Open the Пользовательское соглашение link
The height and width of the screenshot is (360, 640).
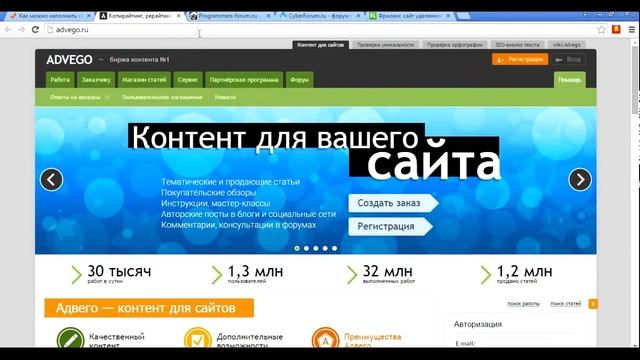[162, 97]
